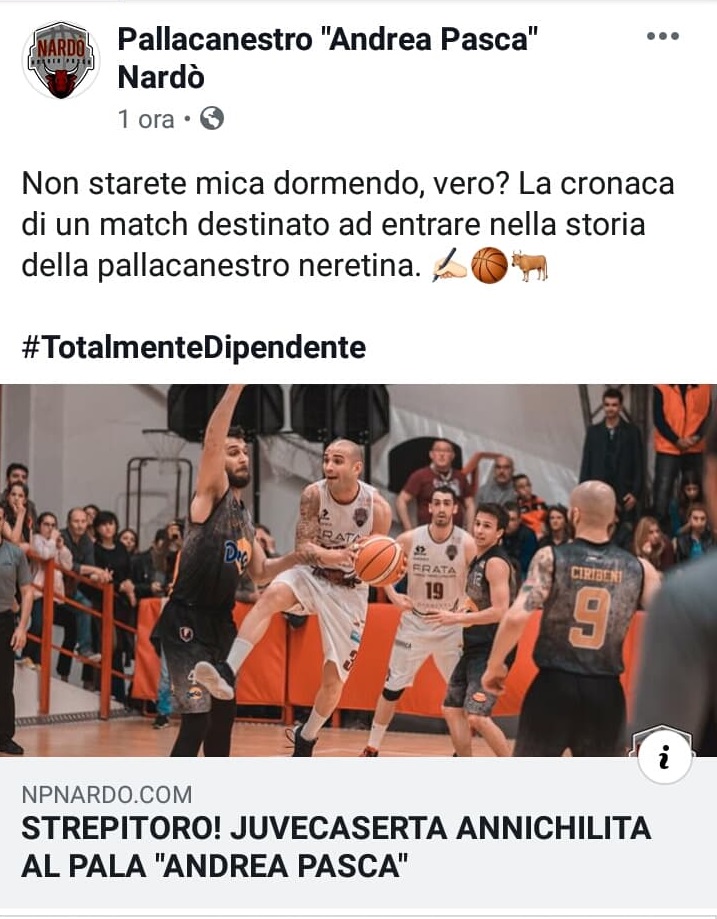Screen dimensions: 717x919
Task: Open the #TotalmenteDipendente hashtag
Action: click(194, 347)
